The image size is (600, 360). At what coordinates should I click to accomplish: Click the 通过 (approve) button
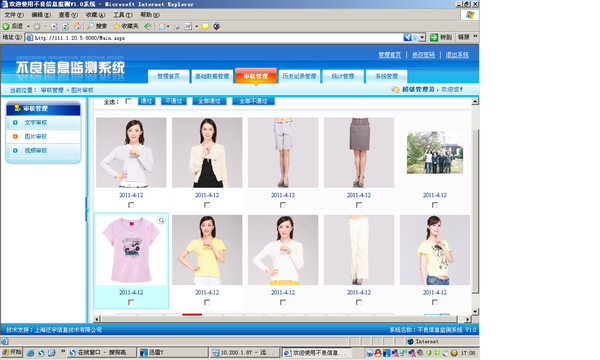(147, 101)
